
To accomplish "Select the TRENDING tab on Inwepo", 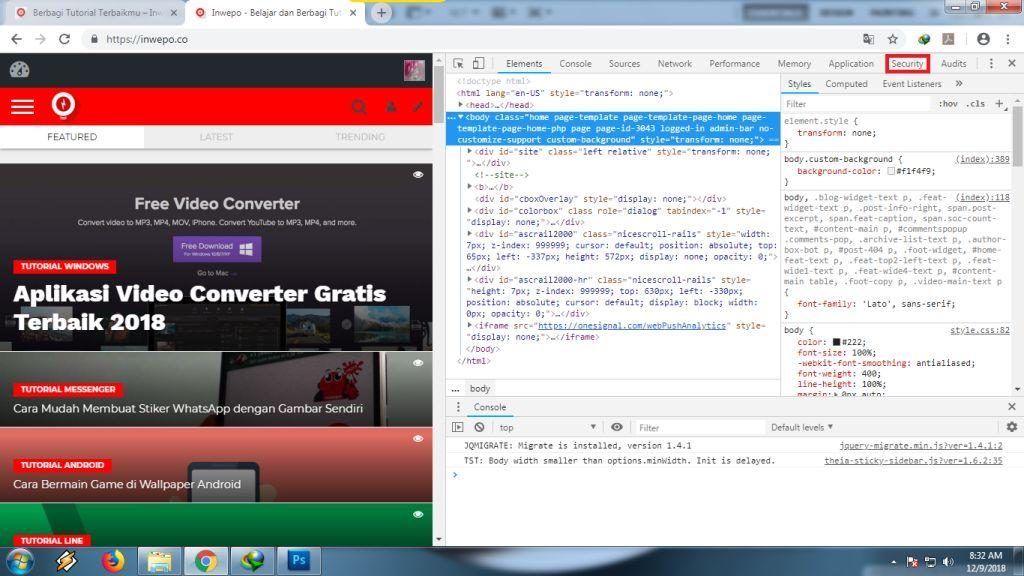I will pyautogui.click(x=360, y=136).
